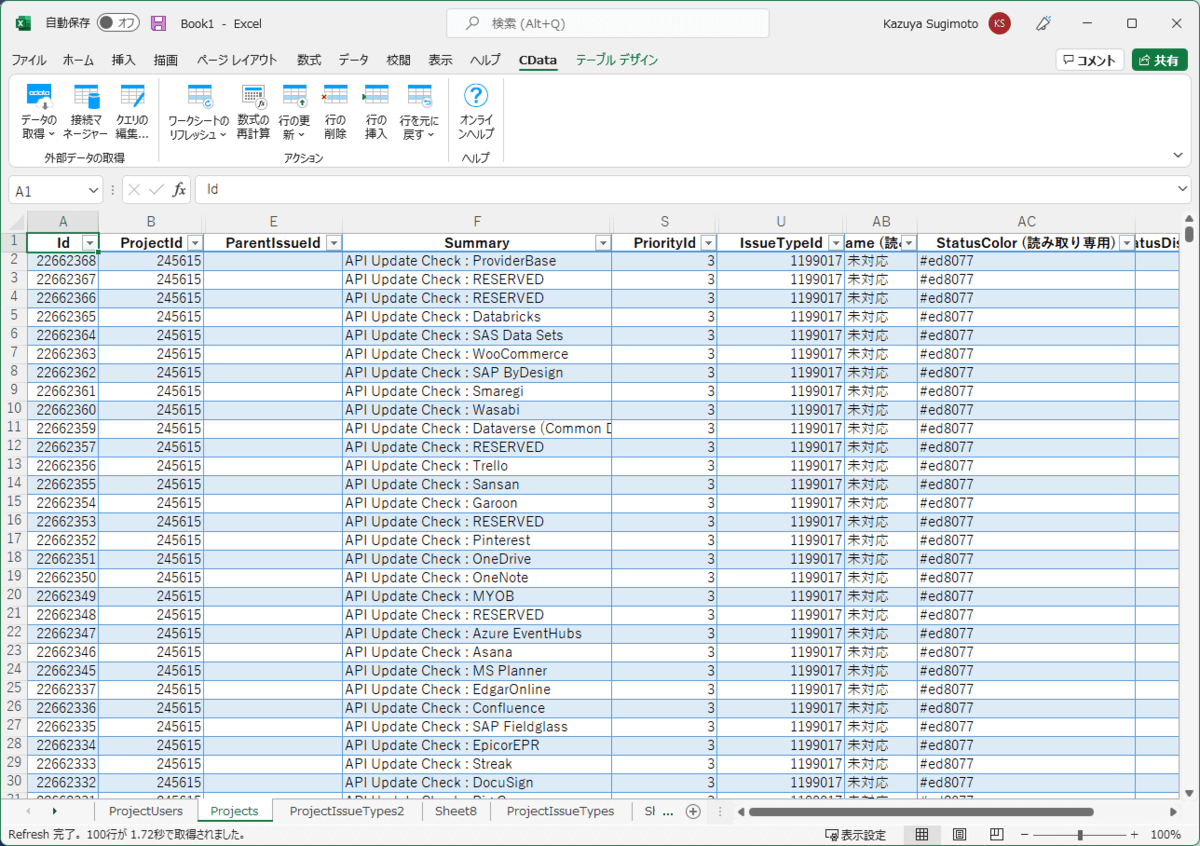This screenshot has height=846, width=1200.
Task: Open the Name Box dropdown arrow
Action: click(93, 190)
